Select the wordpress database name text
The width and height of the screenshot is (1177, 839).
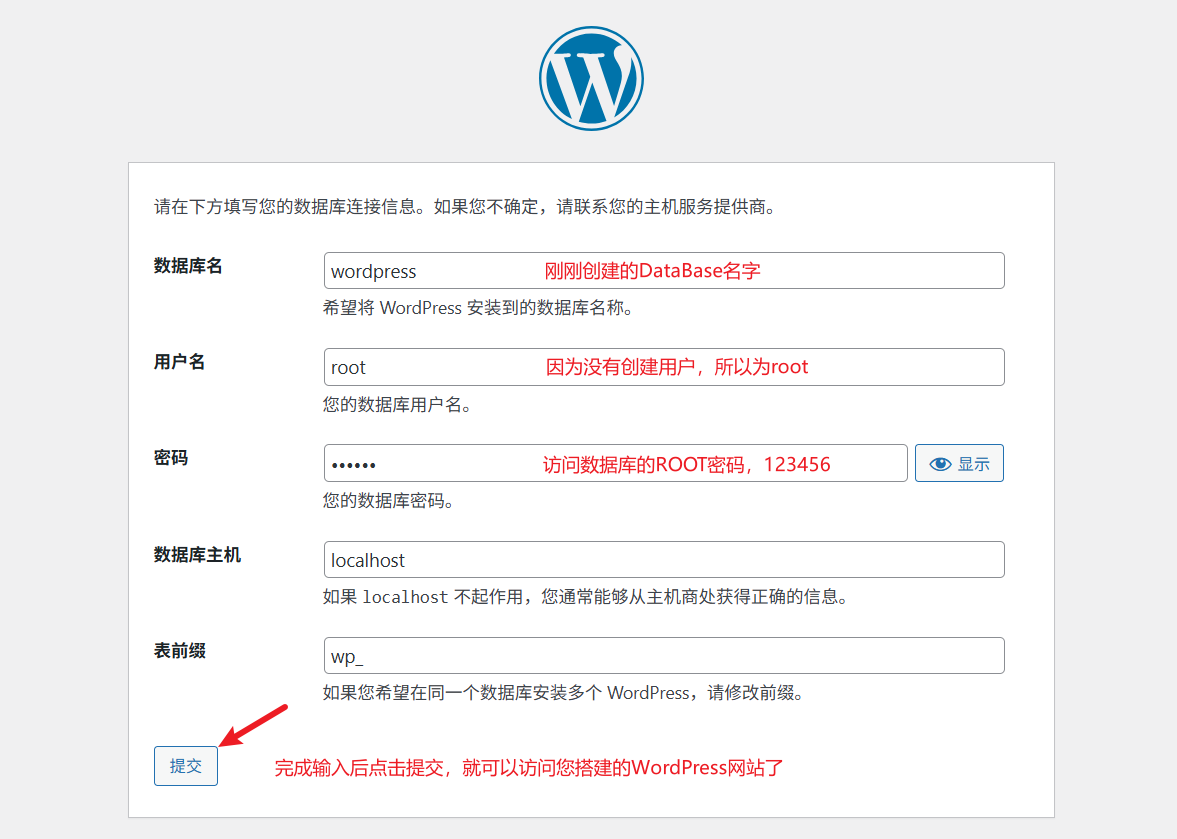click(373, 270)
